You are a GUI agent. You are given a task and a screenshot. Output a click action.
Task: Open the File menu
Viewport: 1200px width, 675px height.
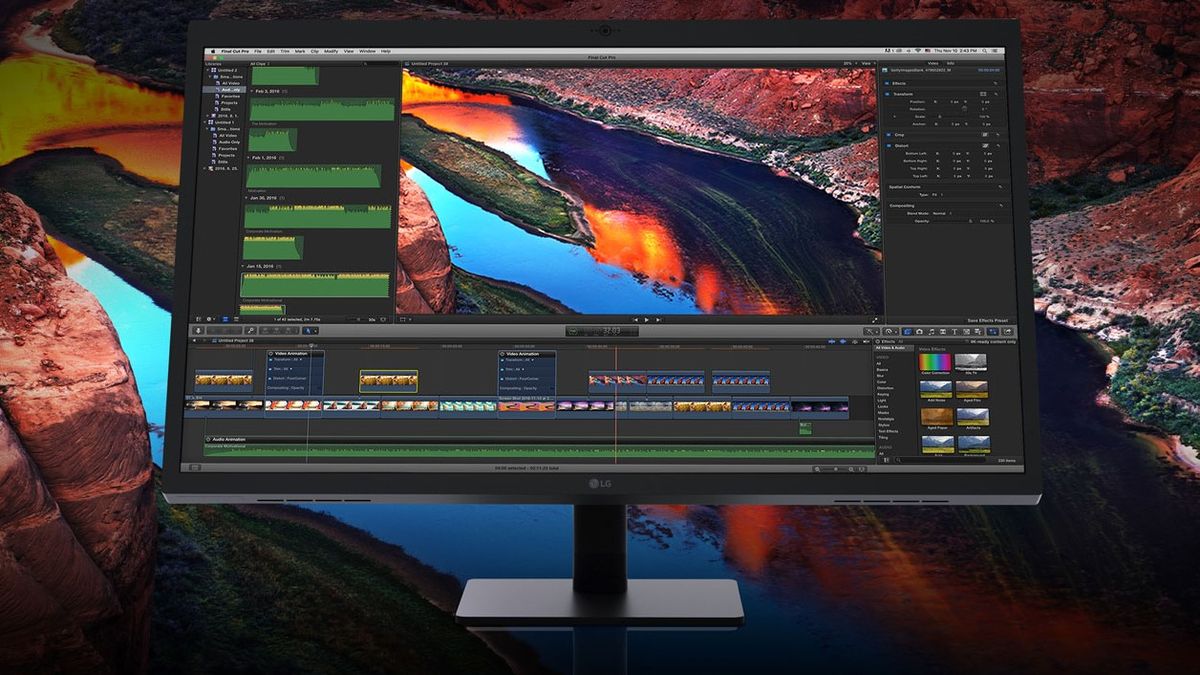click(x=258, y=51)
